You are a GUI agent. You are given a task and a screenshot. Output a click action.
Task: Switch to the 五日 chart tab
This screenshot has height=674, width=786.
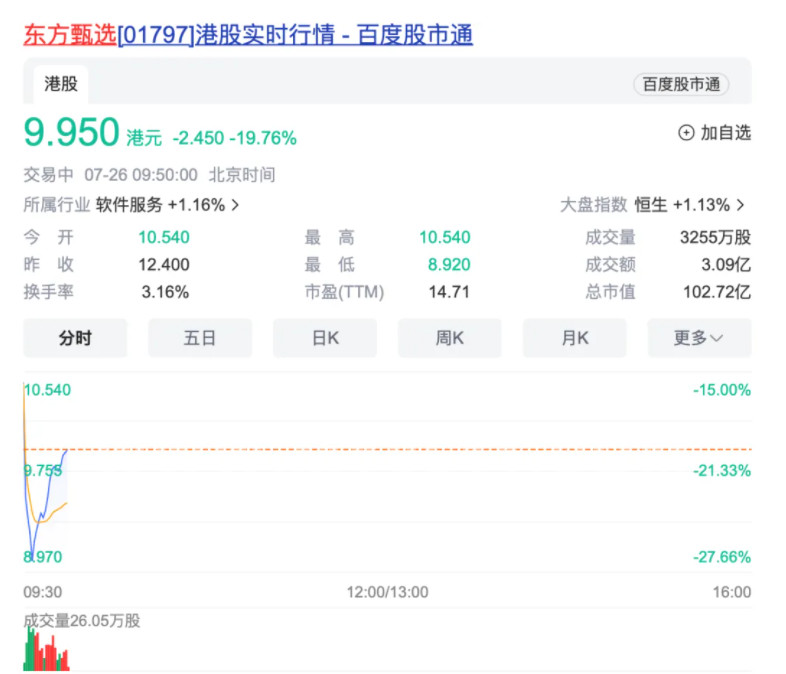click(200, 338)
